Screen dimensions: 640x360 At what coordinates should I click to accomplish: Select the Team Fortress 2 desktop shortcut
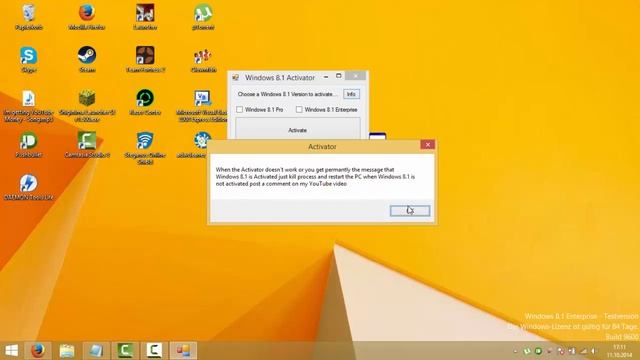click(145, 60)
